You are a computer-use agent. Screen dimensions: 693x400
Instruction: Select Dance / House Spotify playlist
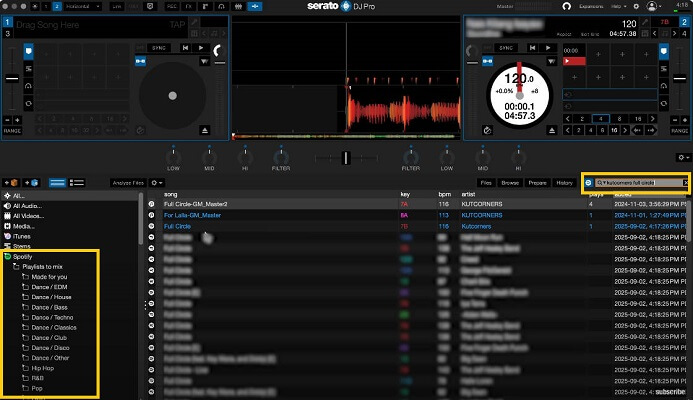[51, 297]
